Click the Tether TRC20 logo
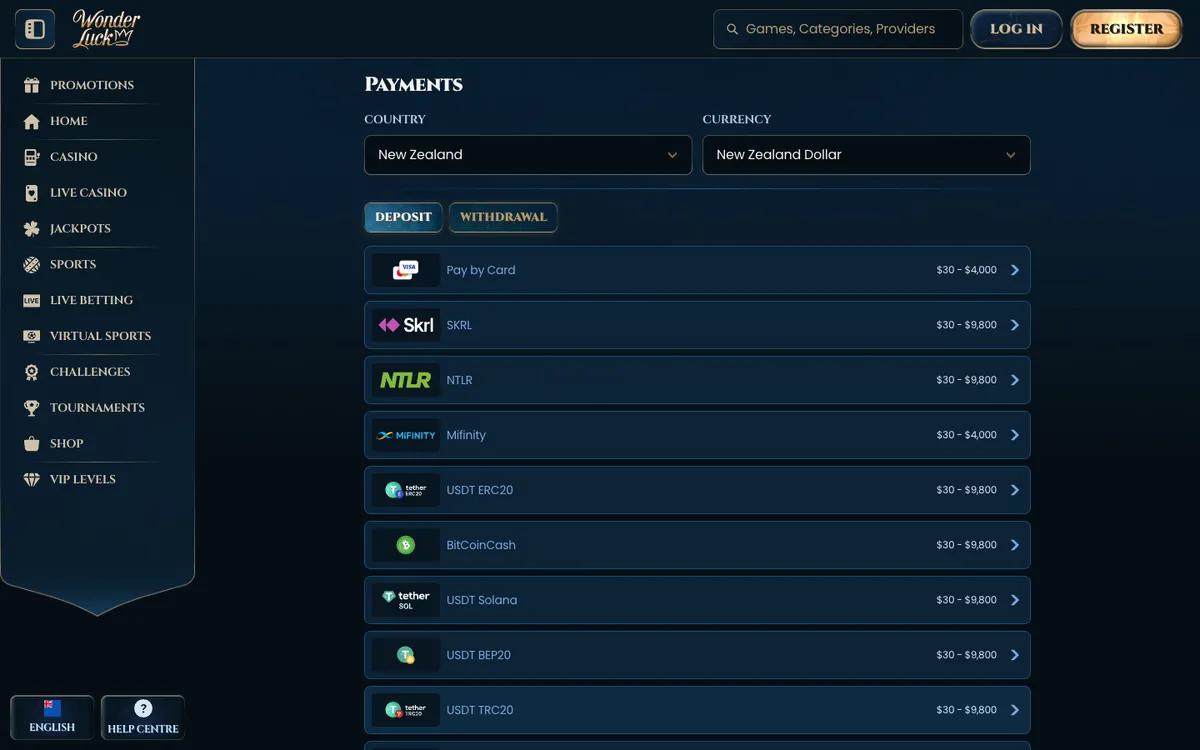 (x=406, y=710)
